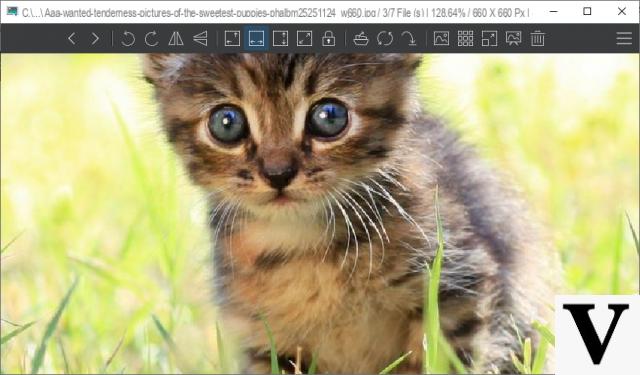
Task: Delete the current image with trash icon
Action: tap(538, 39)
